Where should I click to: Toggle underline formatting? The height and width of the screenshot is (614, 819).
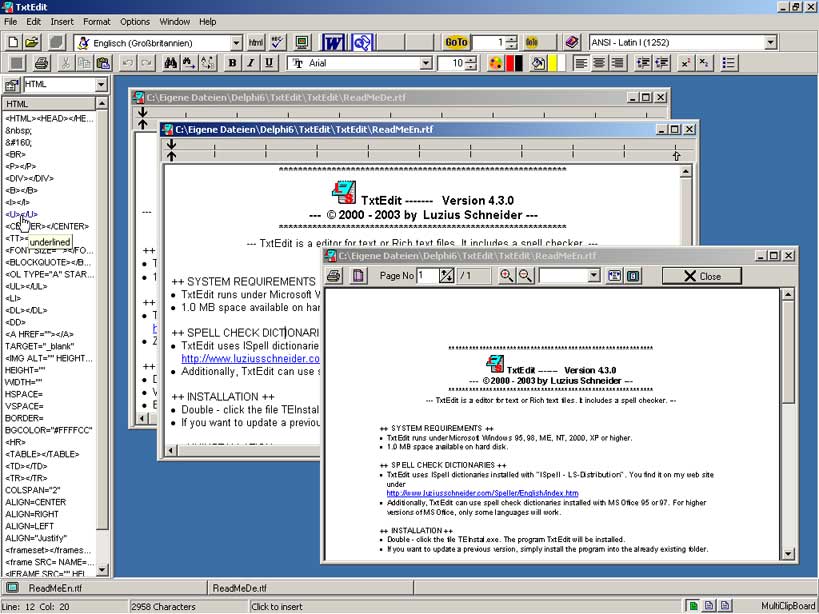coord(268,64)
